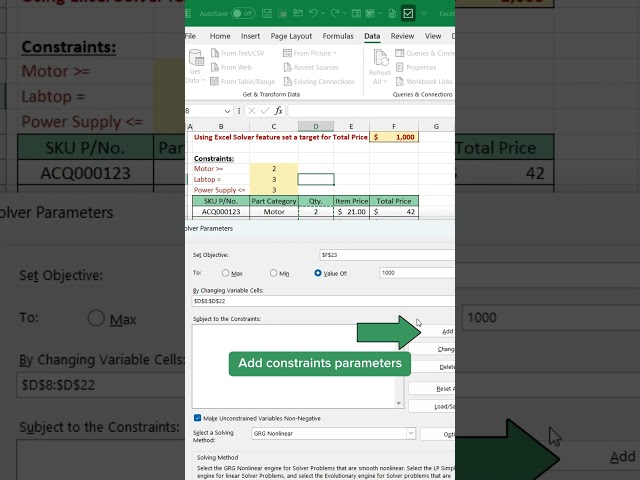Open the Select a Solving Method combo box

pos(333,433)
